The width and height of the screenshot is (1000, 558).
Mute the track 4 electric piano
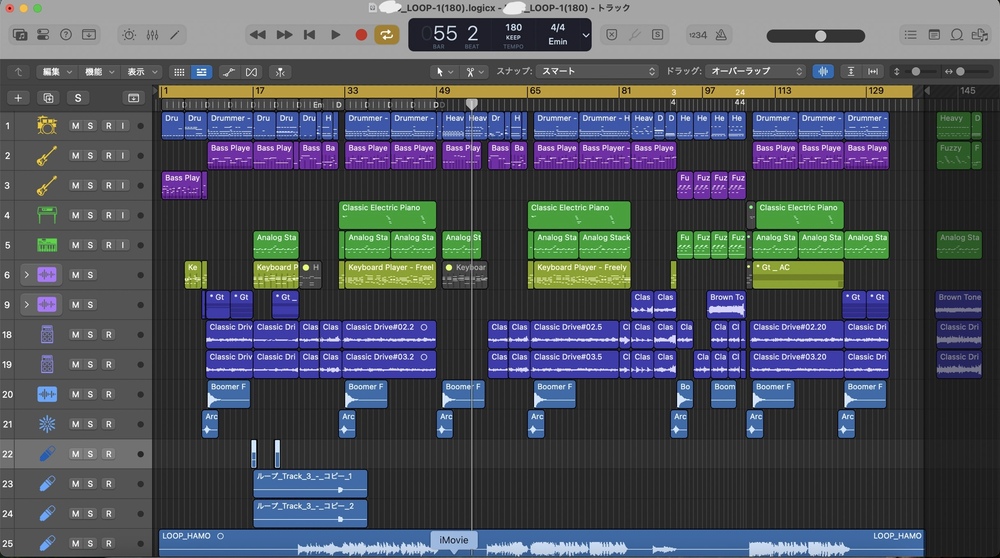76,215
